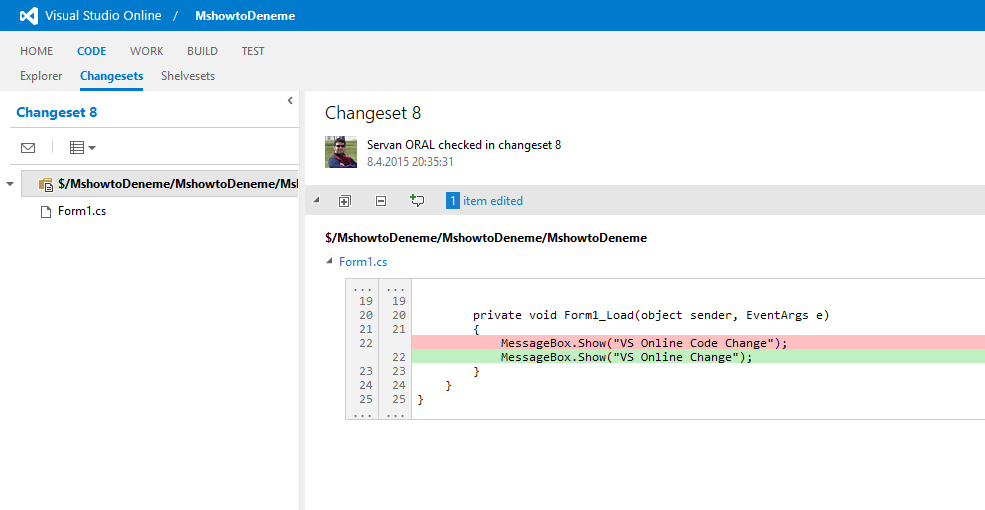
Task: Open the WORK hub
Action: (146, 52)
